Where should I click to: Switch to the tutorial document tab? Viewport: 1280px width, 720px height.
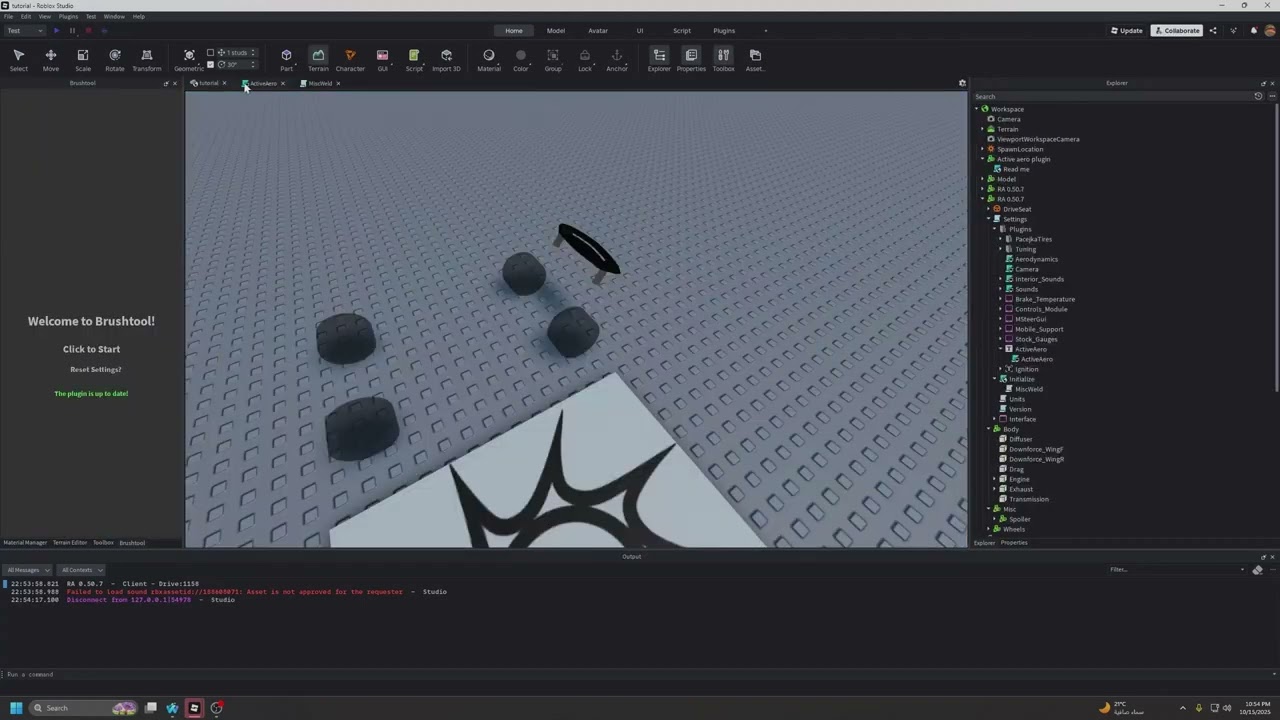coord(208,83)
